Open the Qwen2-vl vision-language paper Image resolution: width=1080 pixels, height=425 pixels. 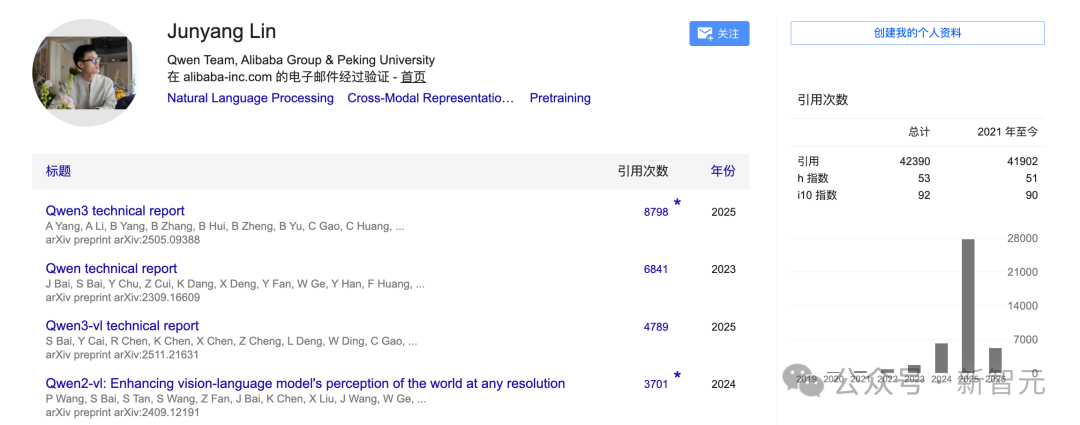pyautogui.click(x=305, y=384)
